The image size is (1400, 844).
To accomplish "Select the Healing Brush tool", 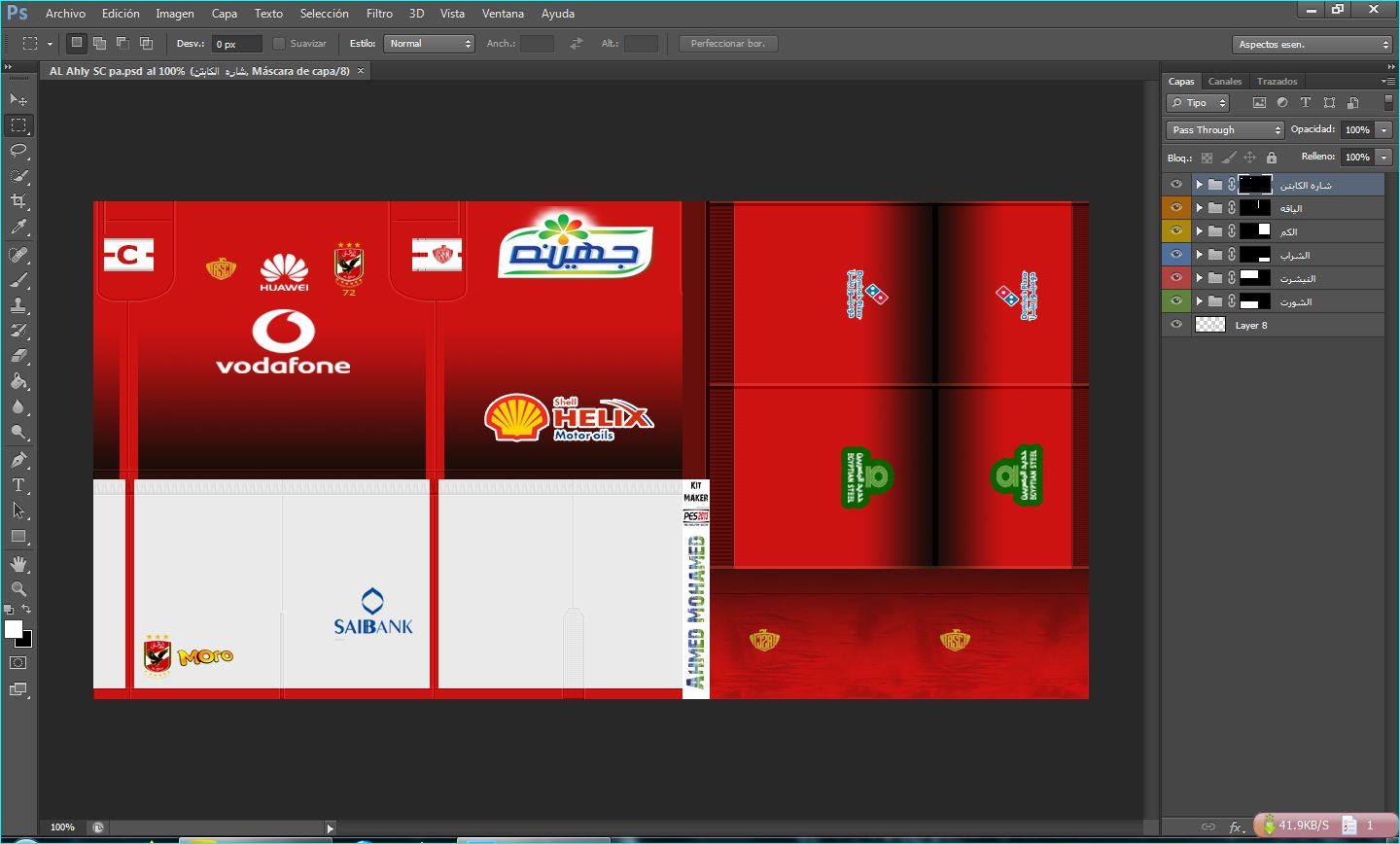I will [x=18, y=255].
